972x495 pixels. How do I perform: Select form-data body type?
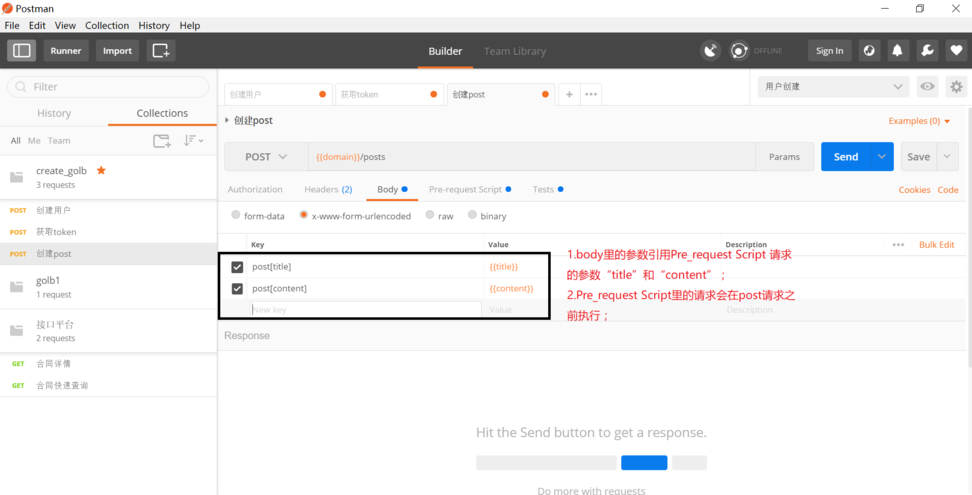pyautogui.click(x=236, y=215)
